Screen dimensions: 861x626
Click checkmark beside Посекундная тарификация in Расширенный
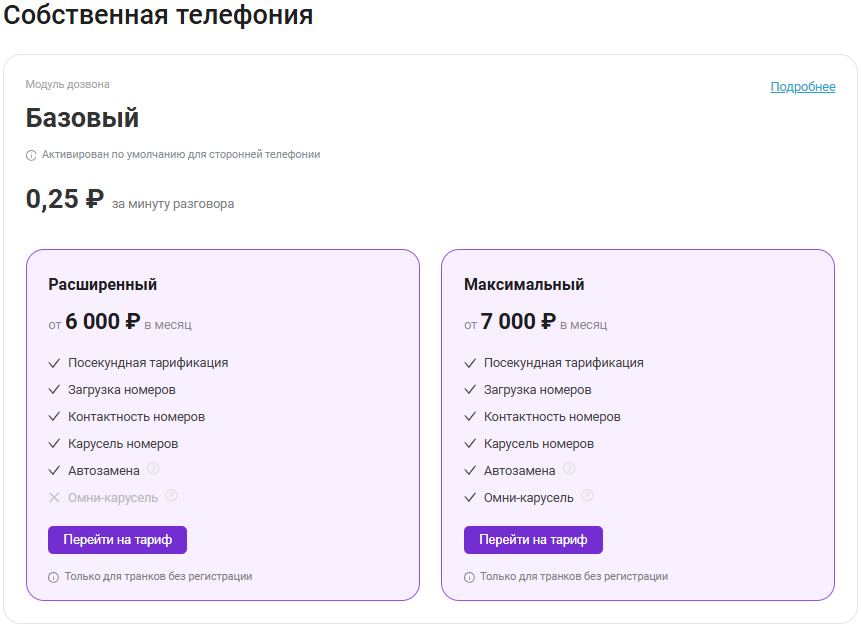click(x=54, y=363)
